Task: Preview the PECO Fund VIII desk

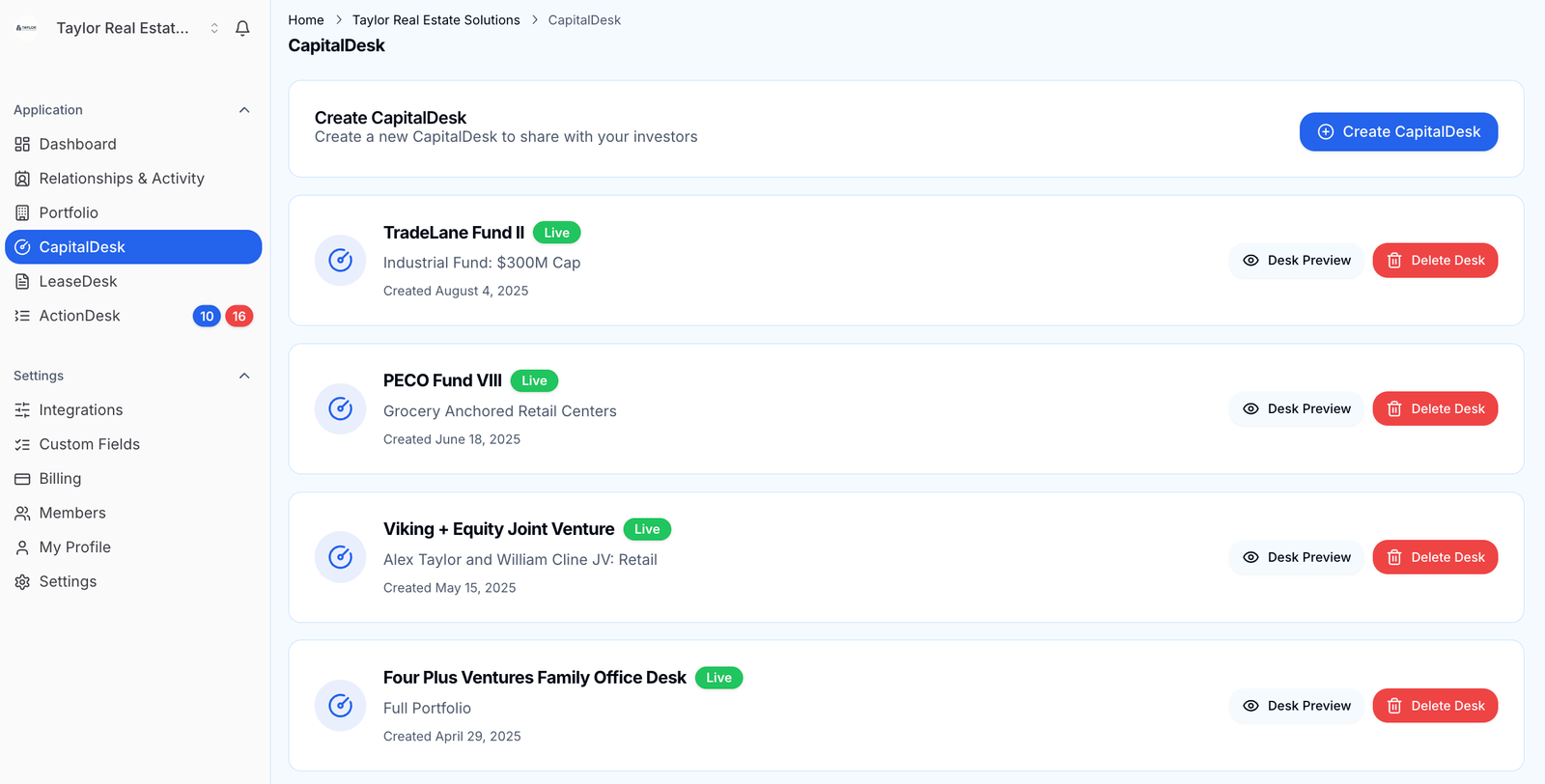Action: point(1296,409)
